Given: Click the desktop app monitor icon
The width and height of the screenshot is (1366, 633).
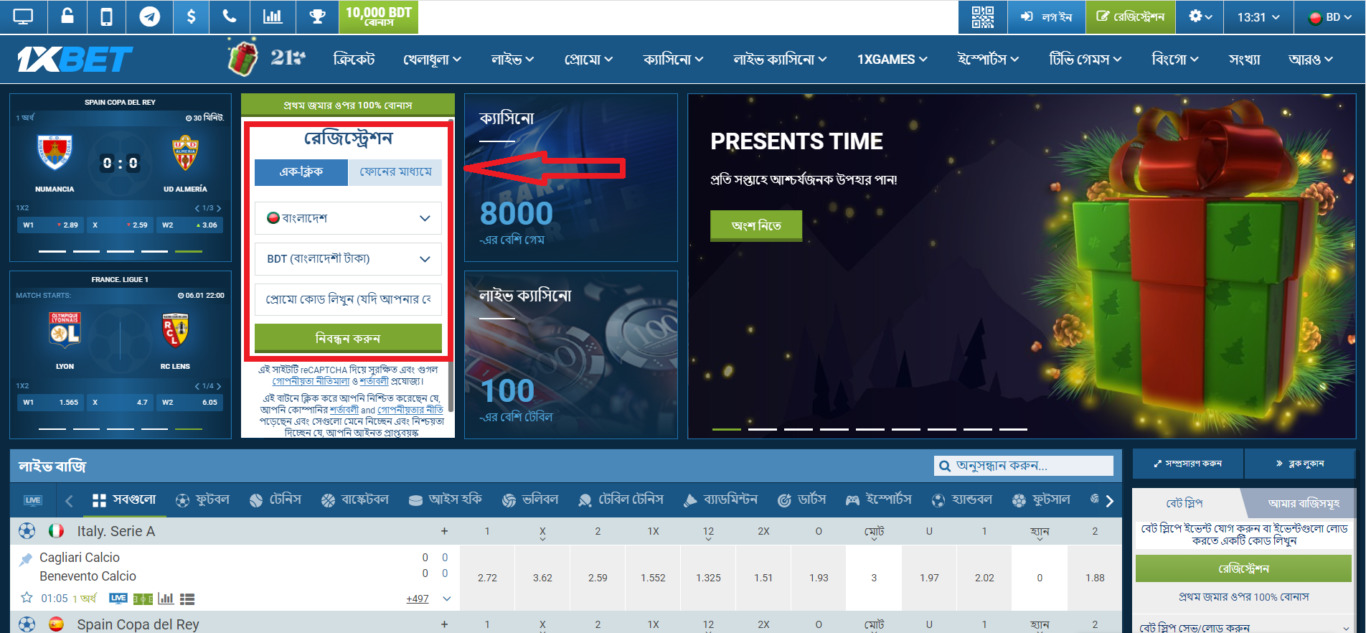Looking at the screenshot, I should [x=22, y=17].
